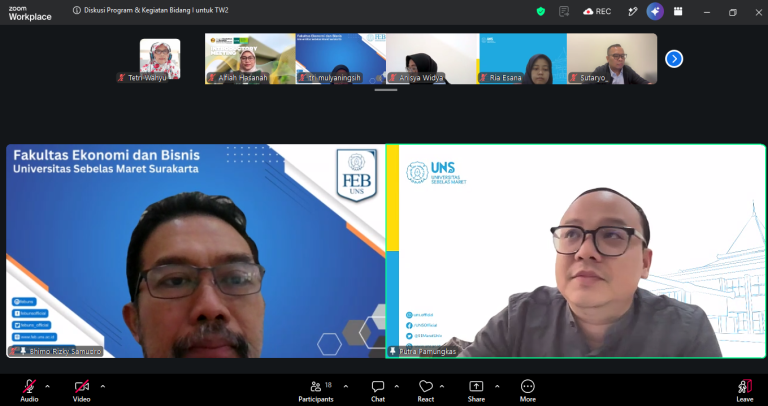Image resolution: width=768 pixels, height=406 pixels.
Task: Select tri mulyaningsih video thumbnail
Action: pos(341,59)
